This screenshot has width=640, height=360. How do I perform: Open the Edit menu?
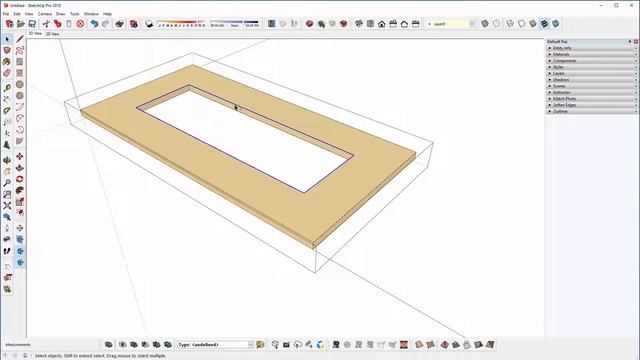(17, 14)
